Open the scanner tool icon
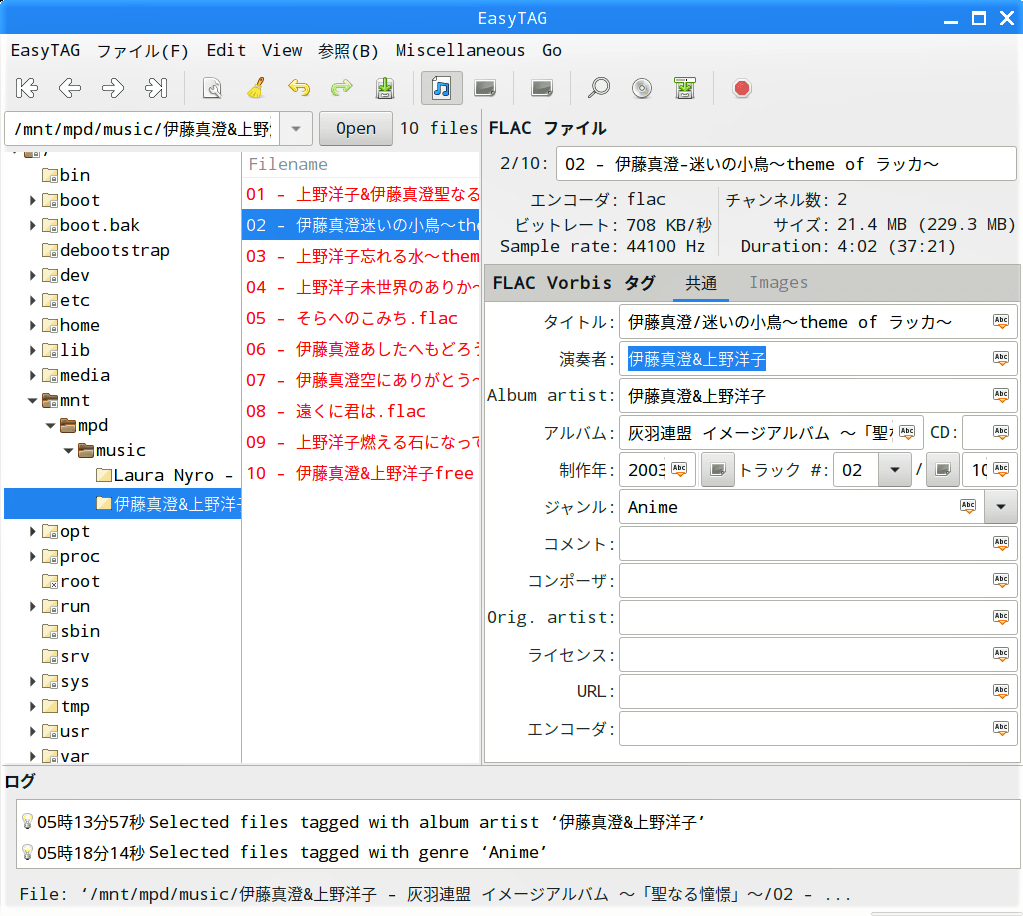1023x916 pixels. [x=213, y=88]
